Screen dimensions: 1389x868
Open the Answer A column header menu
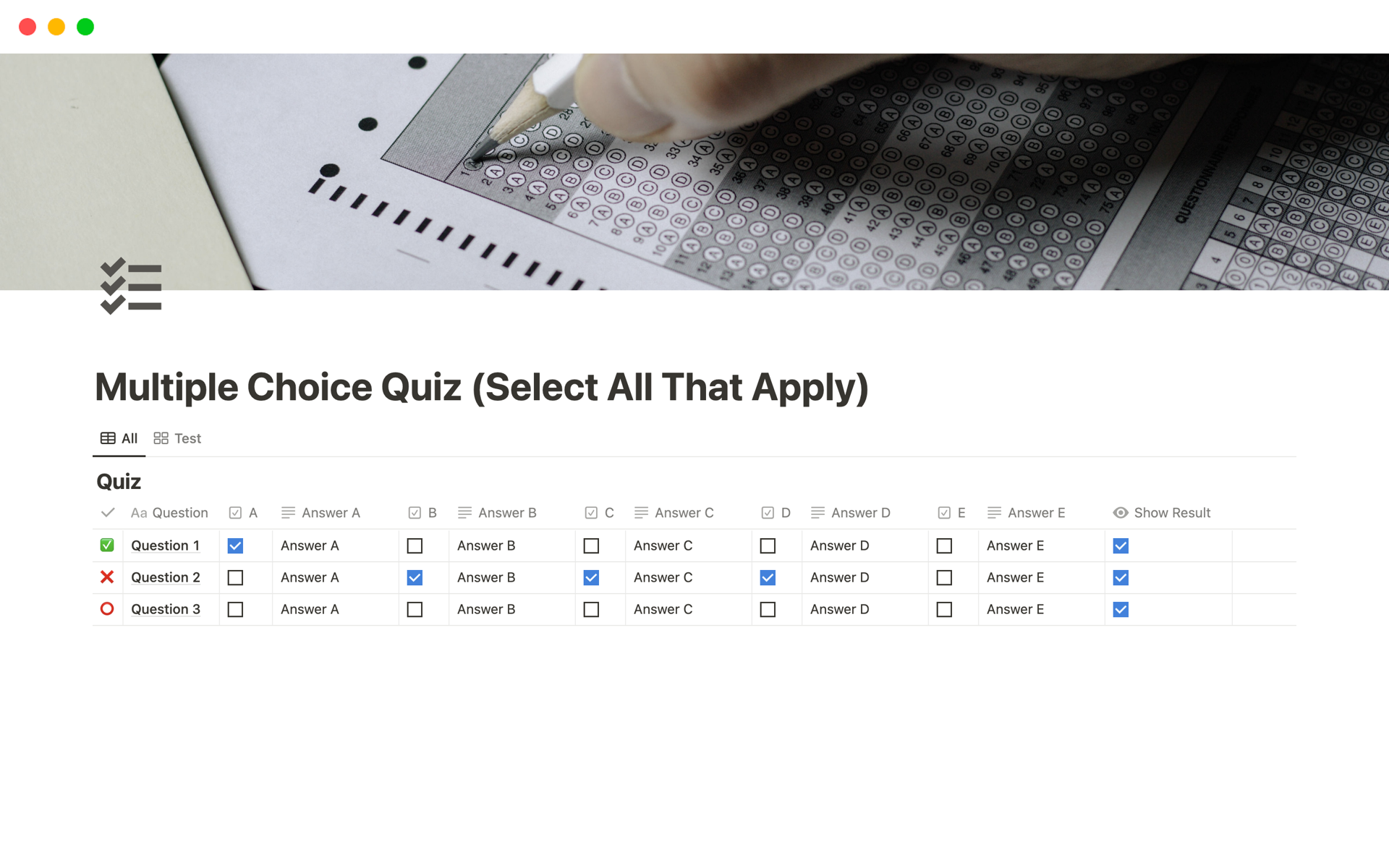pyautogui.click(x=330, y=513)
